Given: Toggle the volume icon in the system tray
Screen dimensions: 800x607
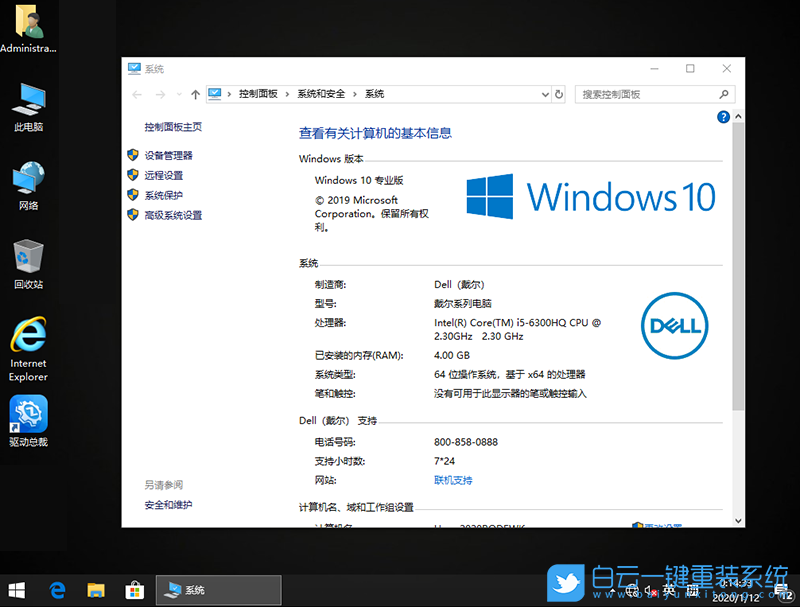Looking at the screenshot, I should click(x=648, y=592).
